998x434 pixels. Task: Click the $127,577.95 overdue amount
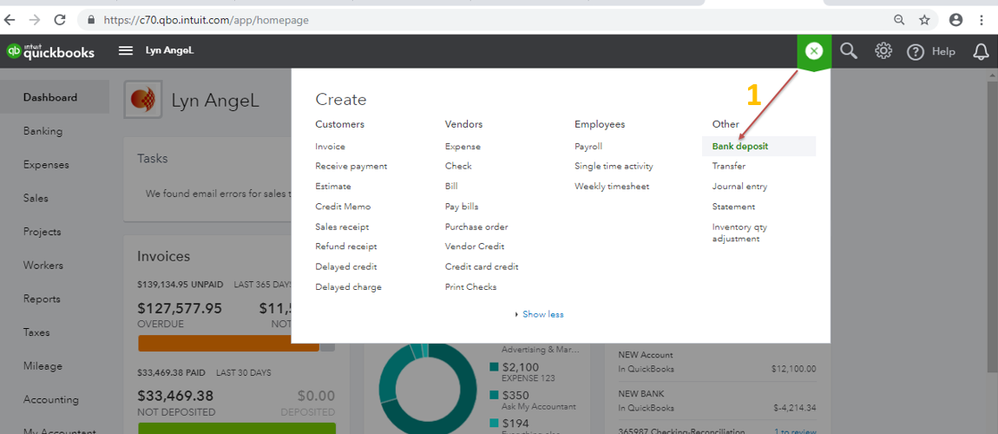(179, 309)
